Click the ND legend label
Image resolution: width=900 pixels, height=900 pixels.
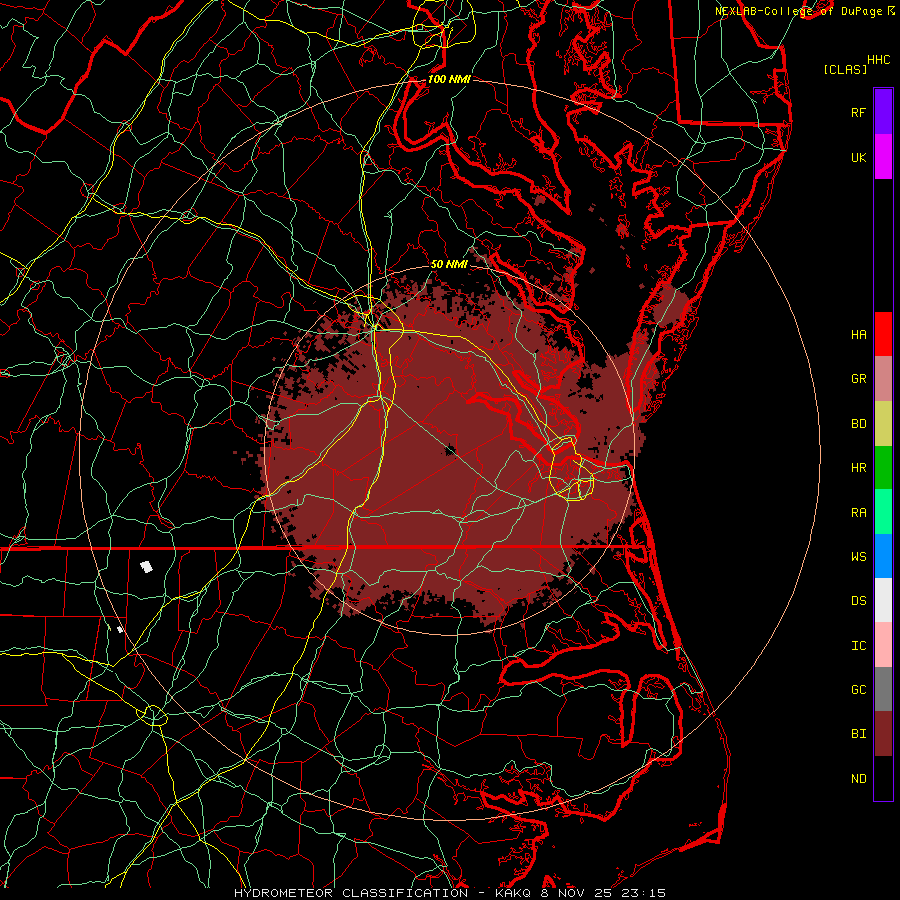click(x=858, y=779)
